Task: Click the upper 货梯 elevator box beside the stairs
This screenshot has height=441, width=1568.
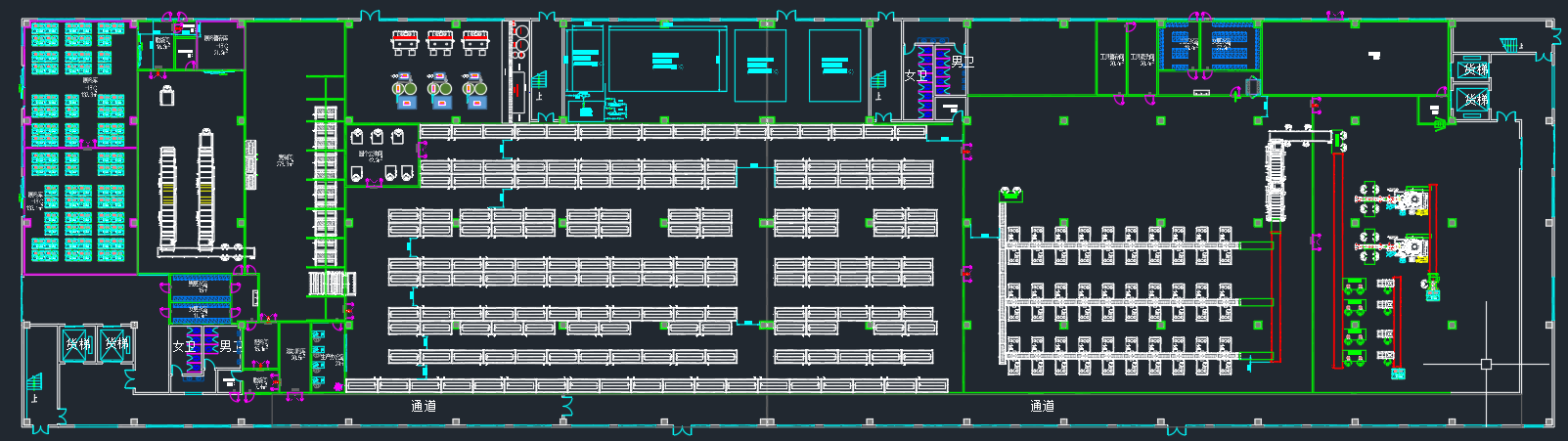Action: (x=1471, y=69)
